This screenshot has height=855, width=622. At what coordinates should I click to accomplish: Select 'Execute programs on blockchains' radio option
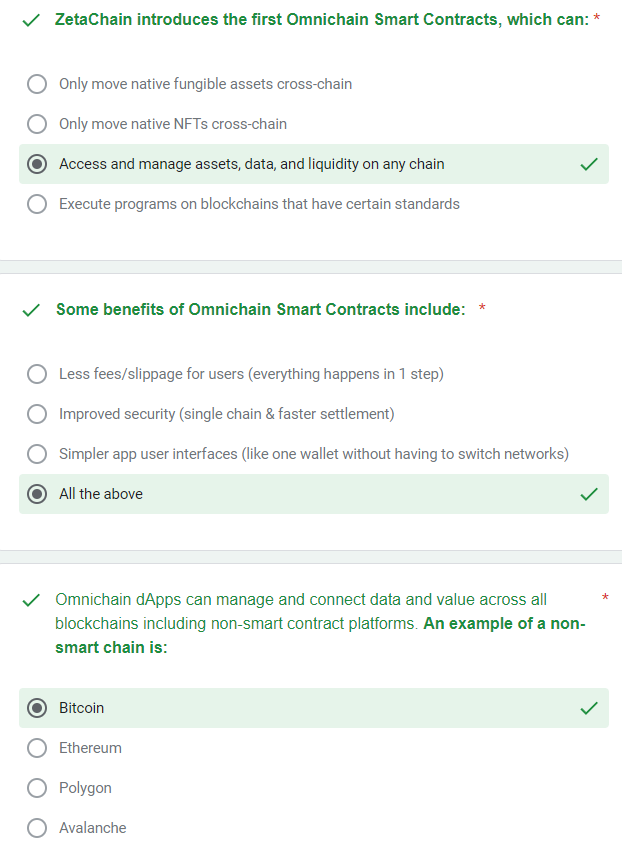coord(37,204)
